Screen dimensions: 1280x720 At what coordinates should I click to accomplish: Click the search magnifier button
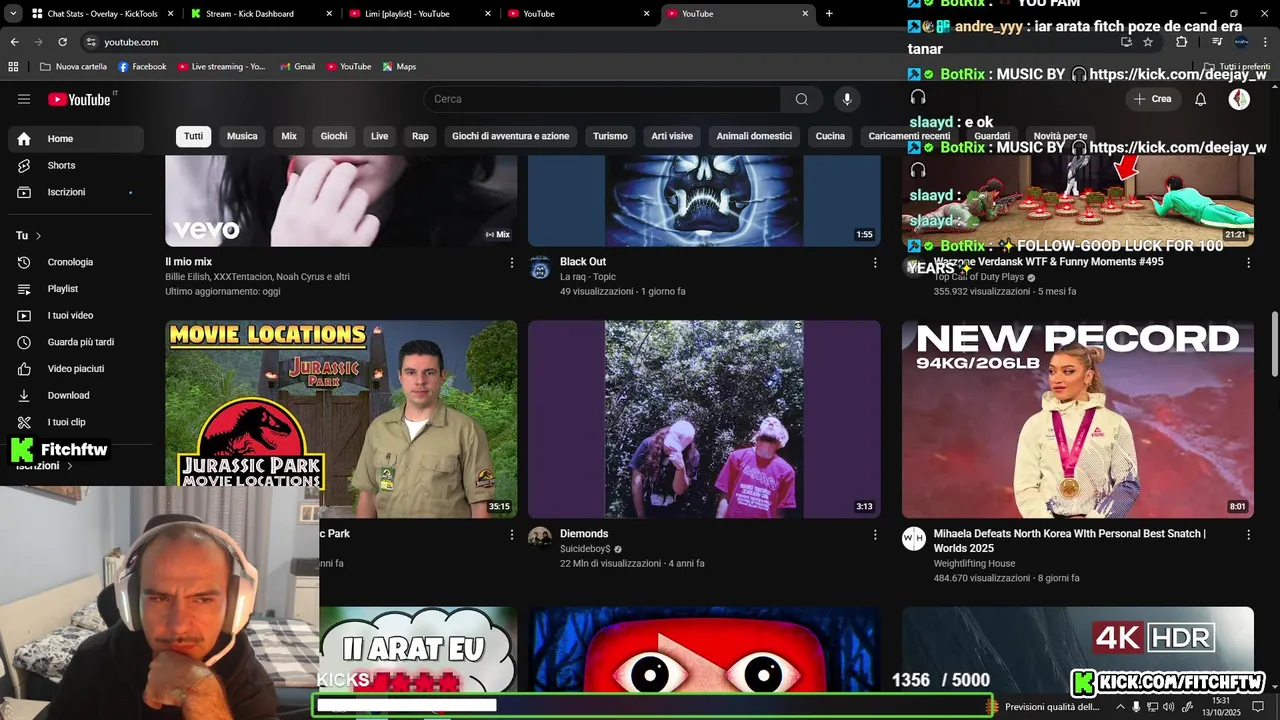pos(801,99)
